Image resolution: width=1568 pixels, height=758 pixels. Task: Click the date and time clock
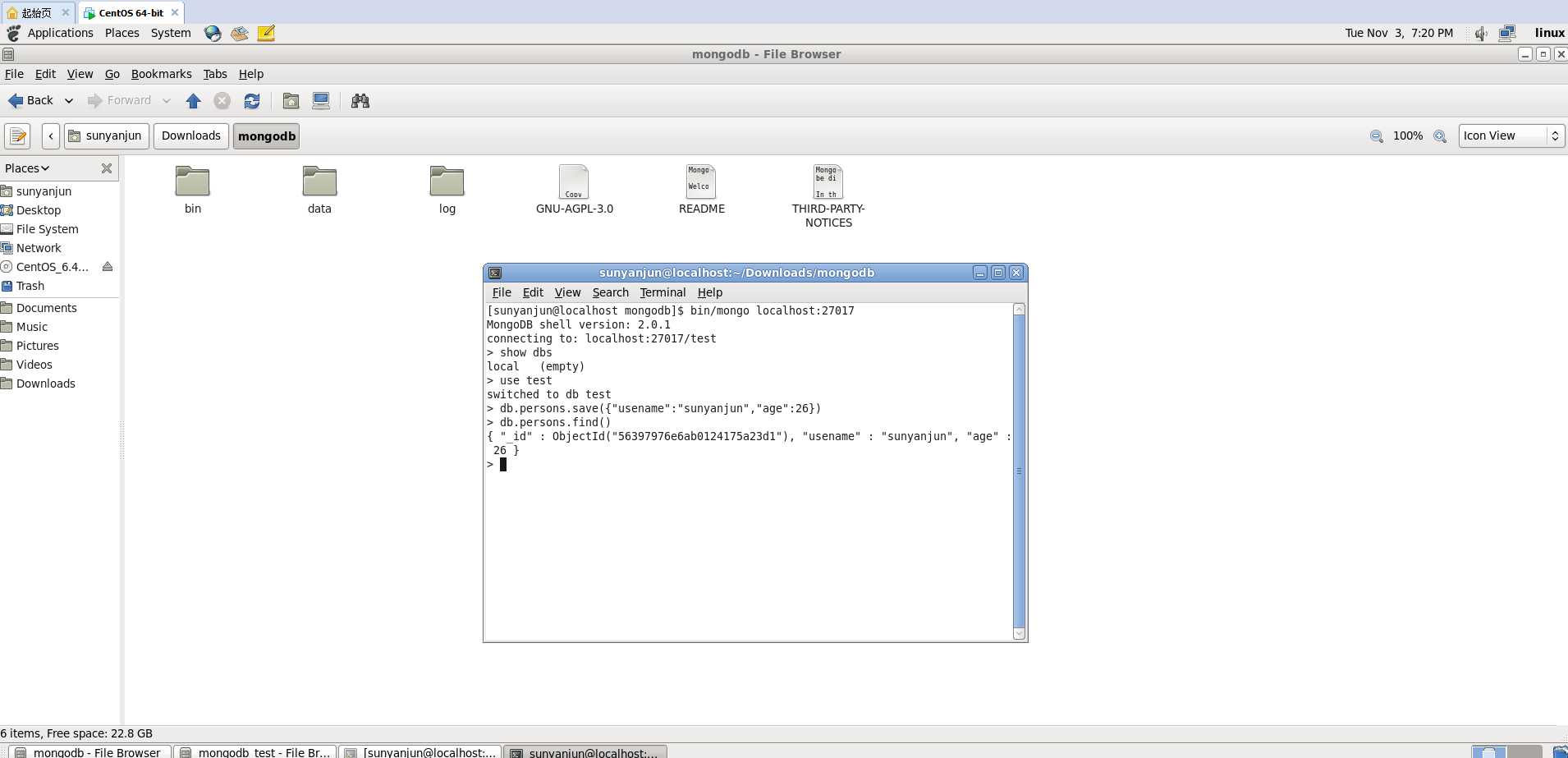coord(1399,33)
